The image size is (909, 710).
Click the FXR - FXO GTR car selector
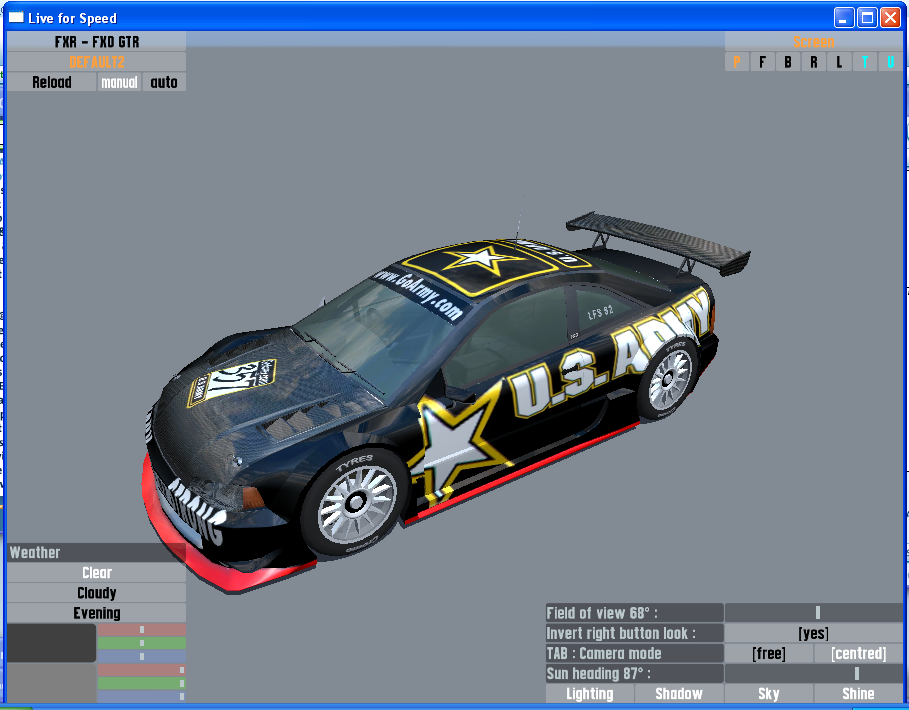(x=96, y=42)
